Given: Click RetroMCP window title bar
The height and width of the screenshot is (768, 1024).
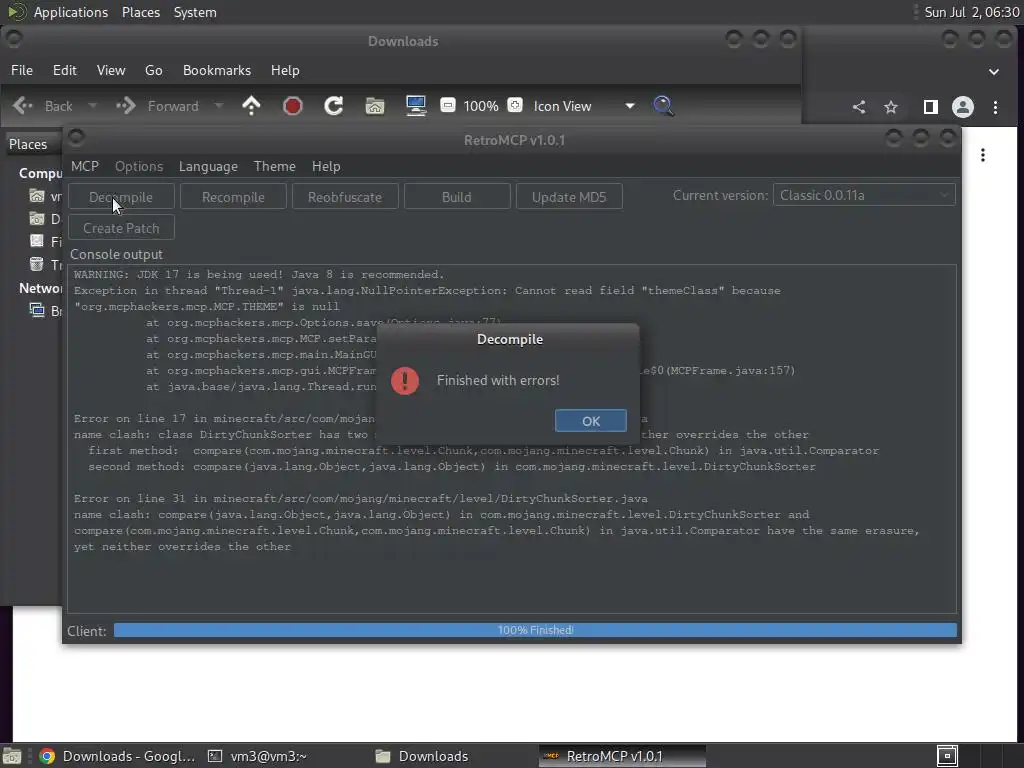Looking at the screenshot, I should coord(514,140).
